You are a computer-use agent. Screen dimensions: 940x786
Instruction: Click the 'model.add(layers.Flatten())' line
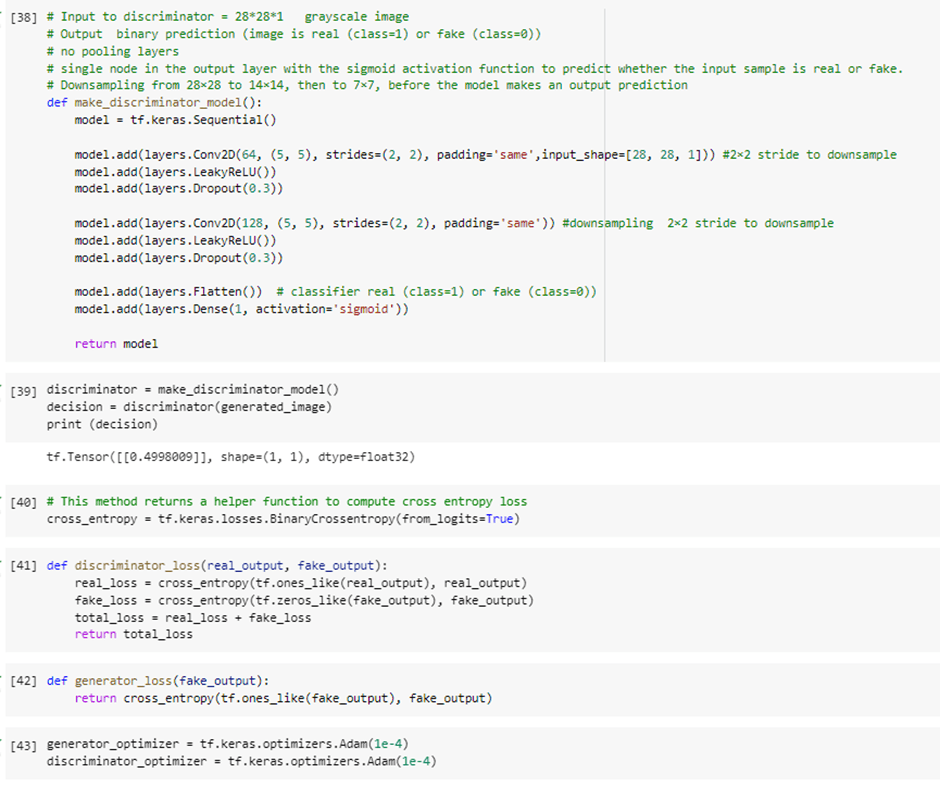click(168, 292)
